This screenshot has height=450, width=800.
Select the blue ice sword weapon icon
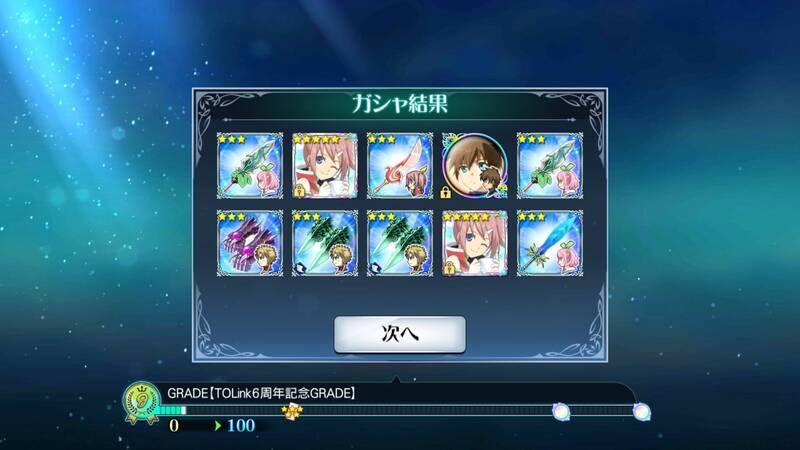click(549, 243)
